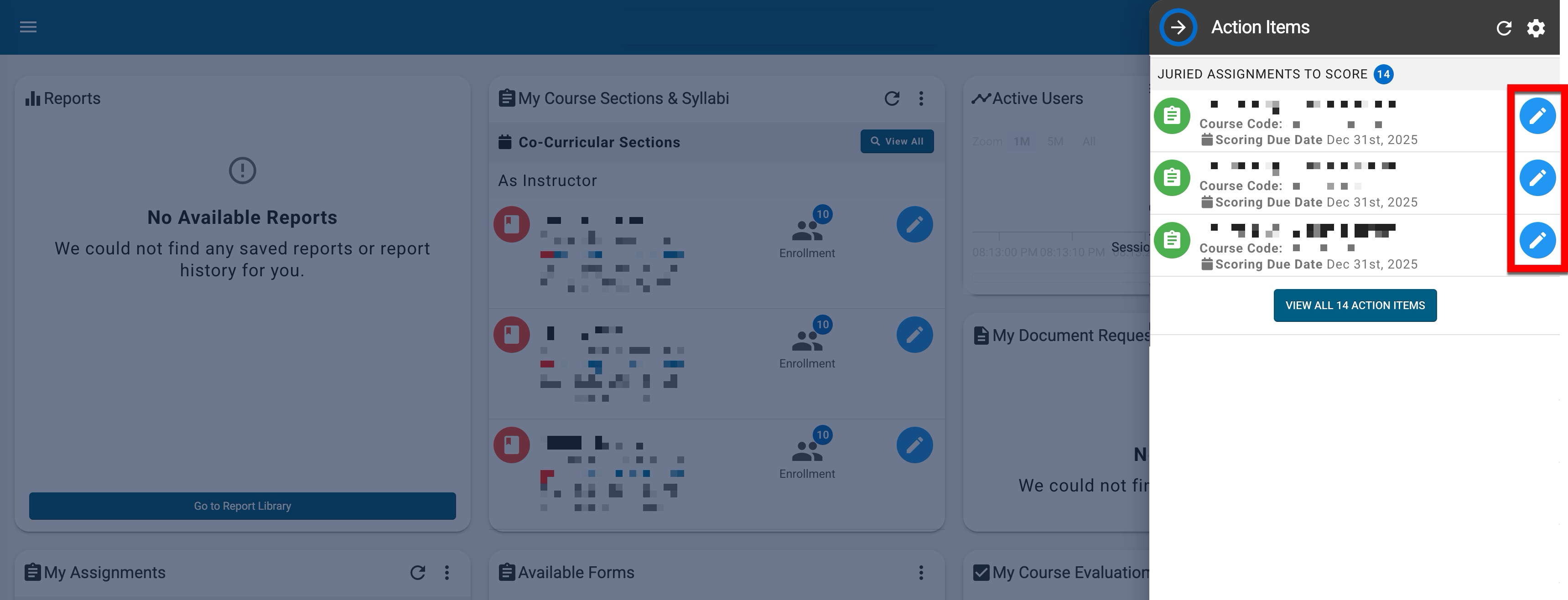This screenshot has height=600, width=1568.
Task: Open My Assignments widget options menu
Action: coord(447,573)
